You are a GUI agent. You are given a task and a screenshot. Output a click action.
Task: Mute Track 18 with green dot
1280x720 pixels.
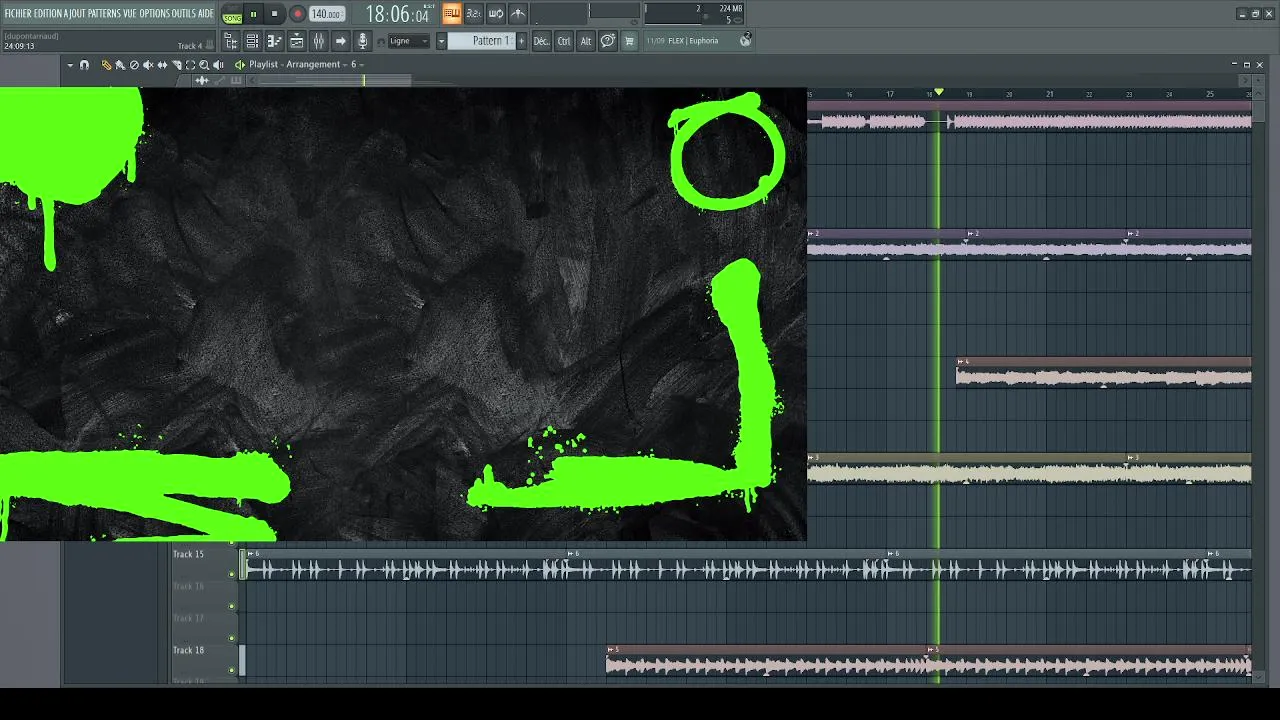coord(232,670)
